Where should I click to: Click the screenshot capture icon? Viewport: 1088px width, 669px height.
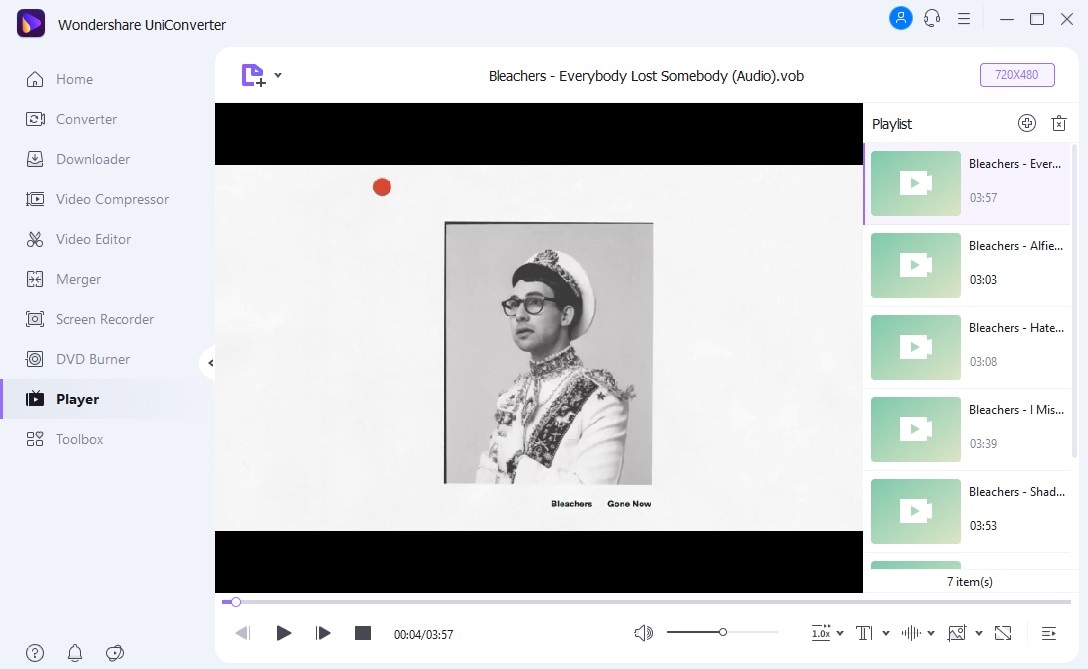coord(957,633)
